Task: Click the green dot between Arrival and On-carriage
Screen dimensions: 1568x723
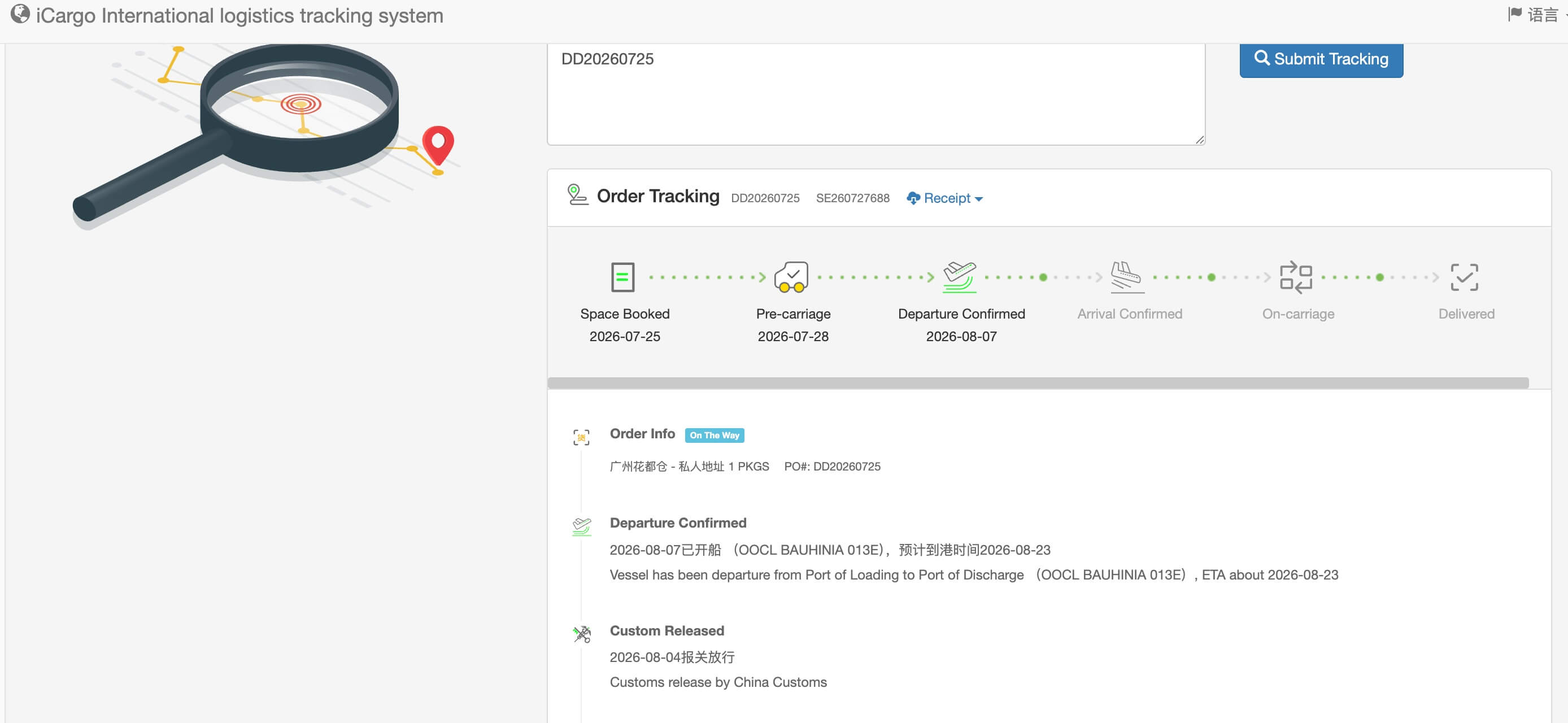Action: tap(1212, 277)
